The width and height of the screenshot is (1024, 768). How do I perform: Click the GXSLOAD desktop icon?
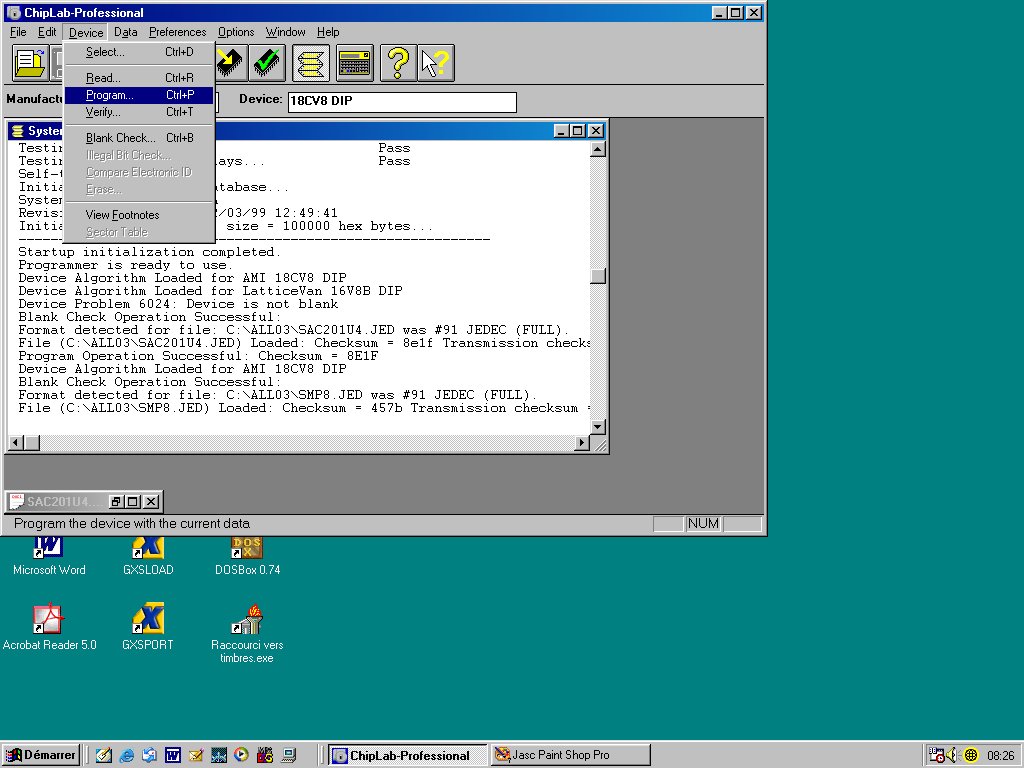click(148, 551)
